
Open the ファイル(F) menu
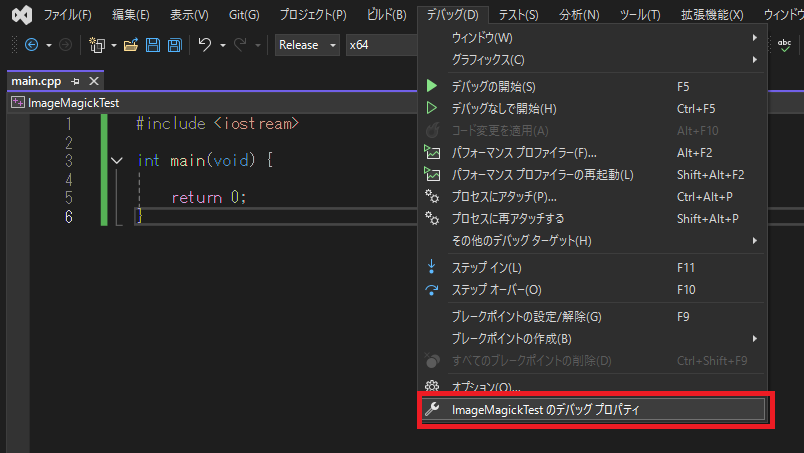click(67, 15)
